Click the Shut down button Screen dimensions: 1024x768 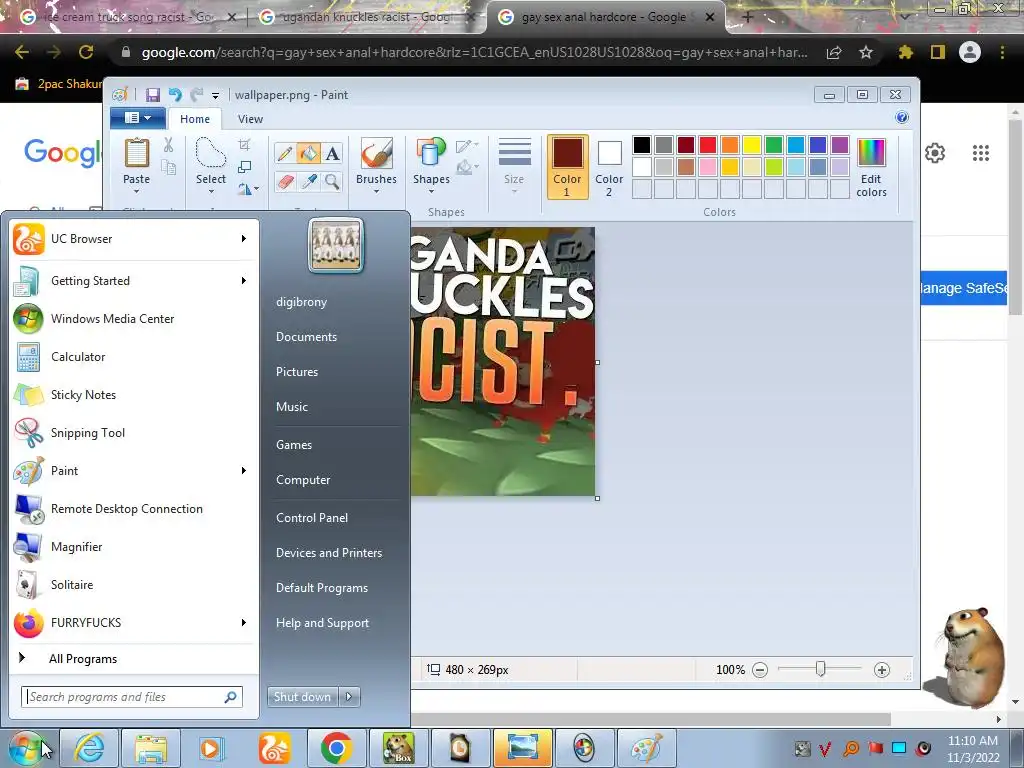[303, 697]
